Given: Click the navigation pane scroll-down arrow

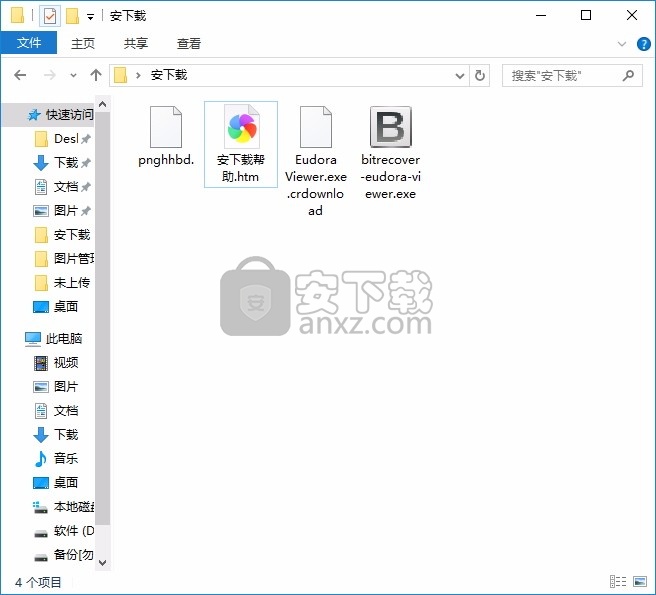Looking at the screenshot, I should click(102, 563).
